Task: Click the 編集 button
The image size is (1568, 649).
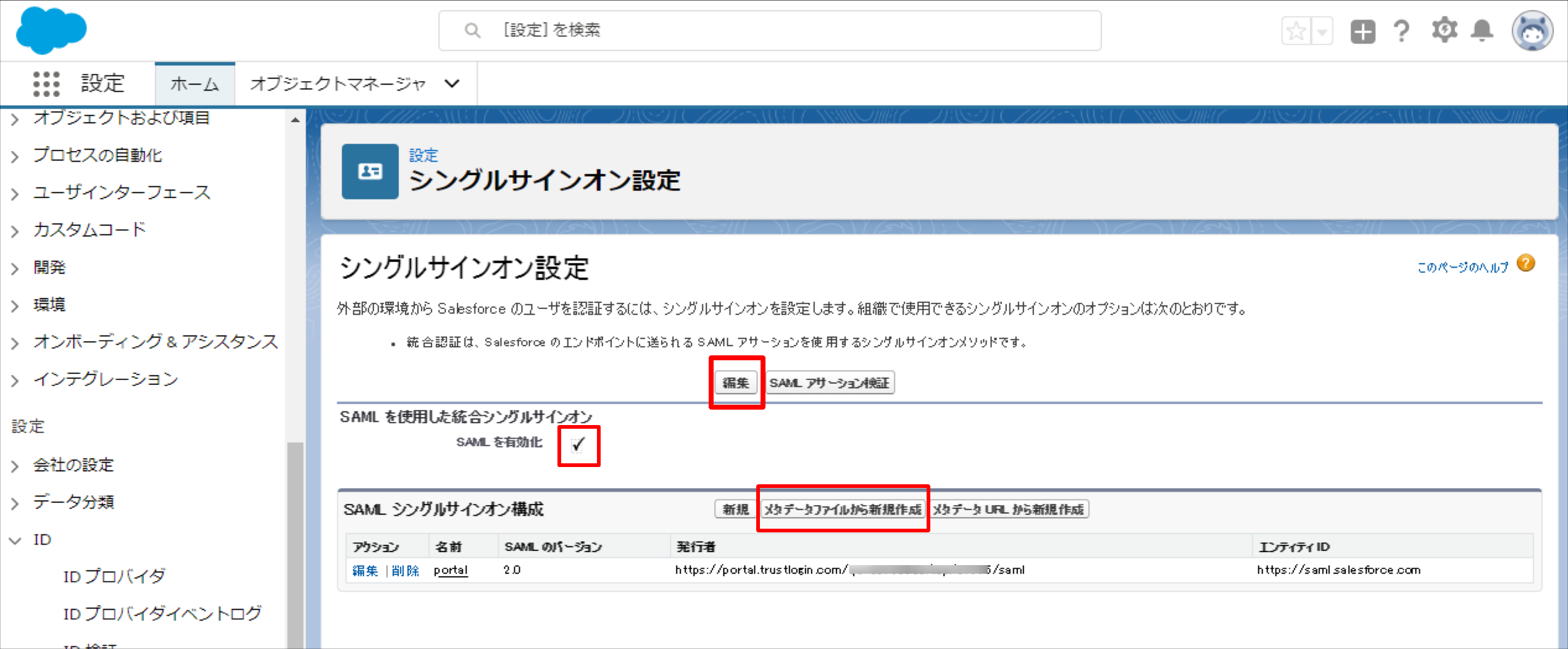Action: 736,382
